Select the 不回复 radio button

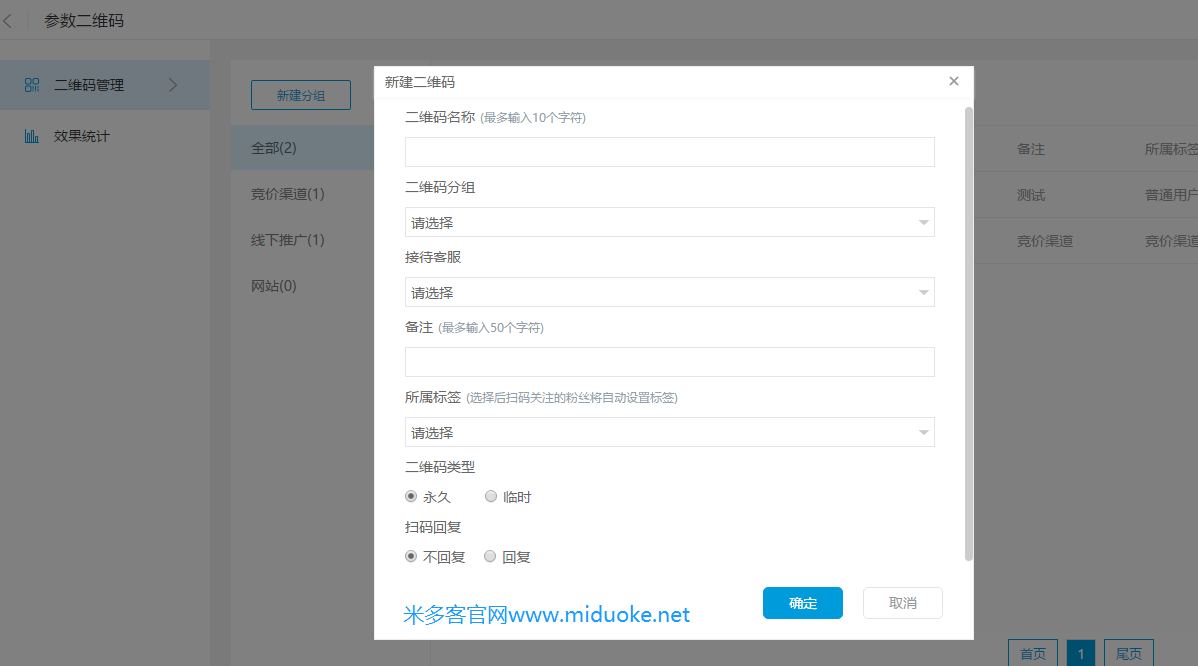(411, 556)
